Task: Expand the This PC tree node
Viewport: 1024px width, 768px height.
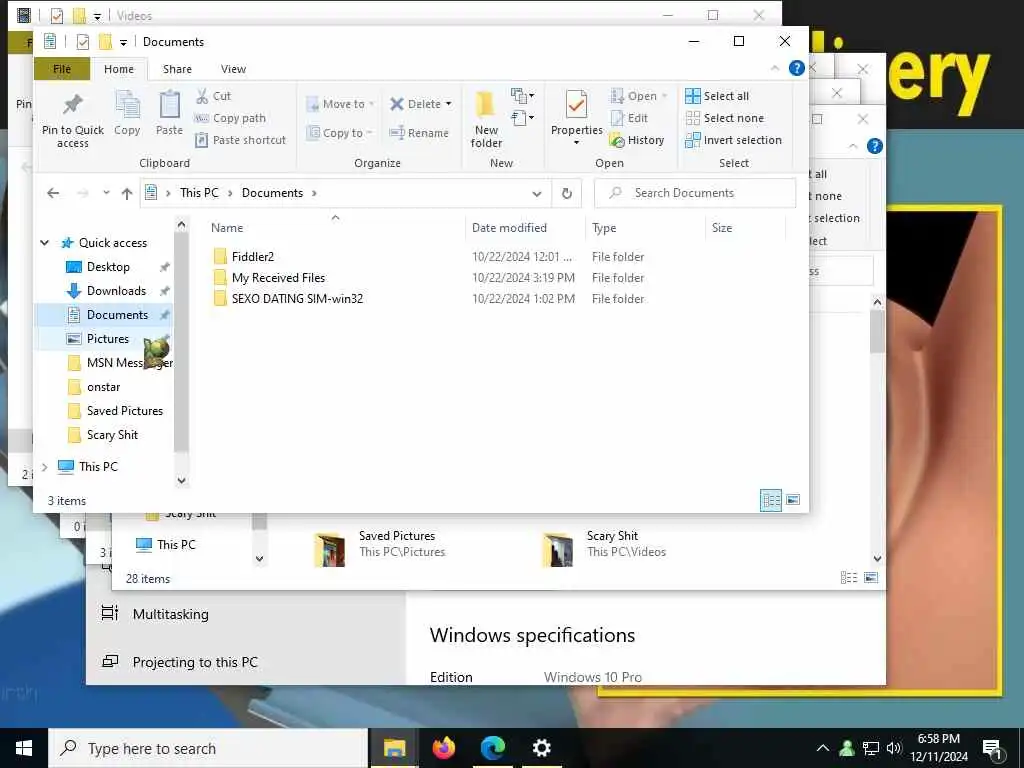Action: tap(44, 467)
